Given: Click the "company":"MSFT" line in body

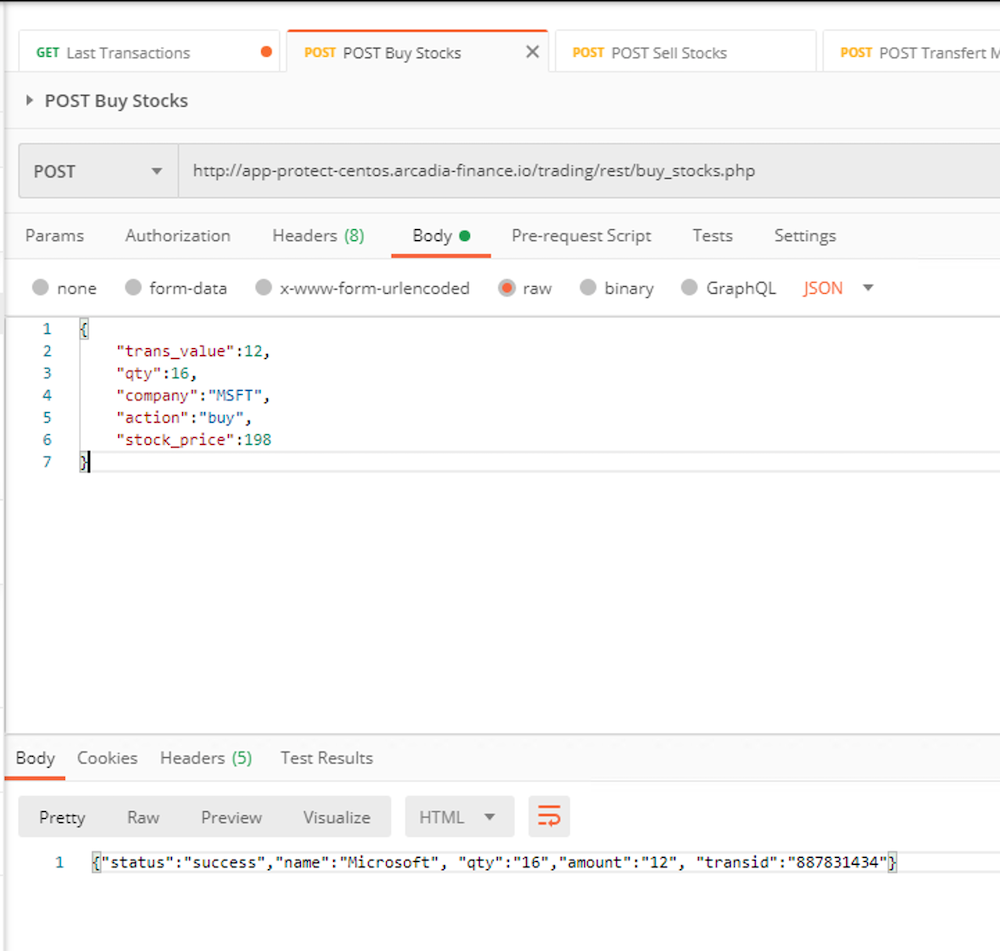Looking at the screenshot, I should point(193,395).
